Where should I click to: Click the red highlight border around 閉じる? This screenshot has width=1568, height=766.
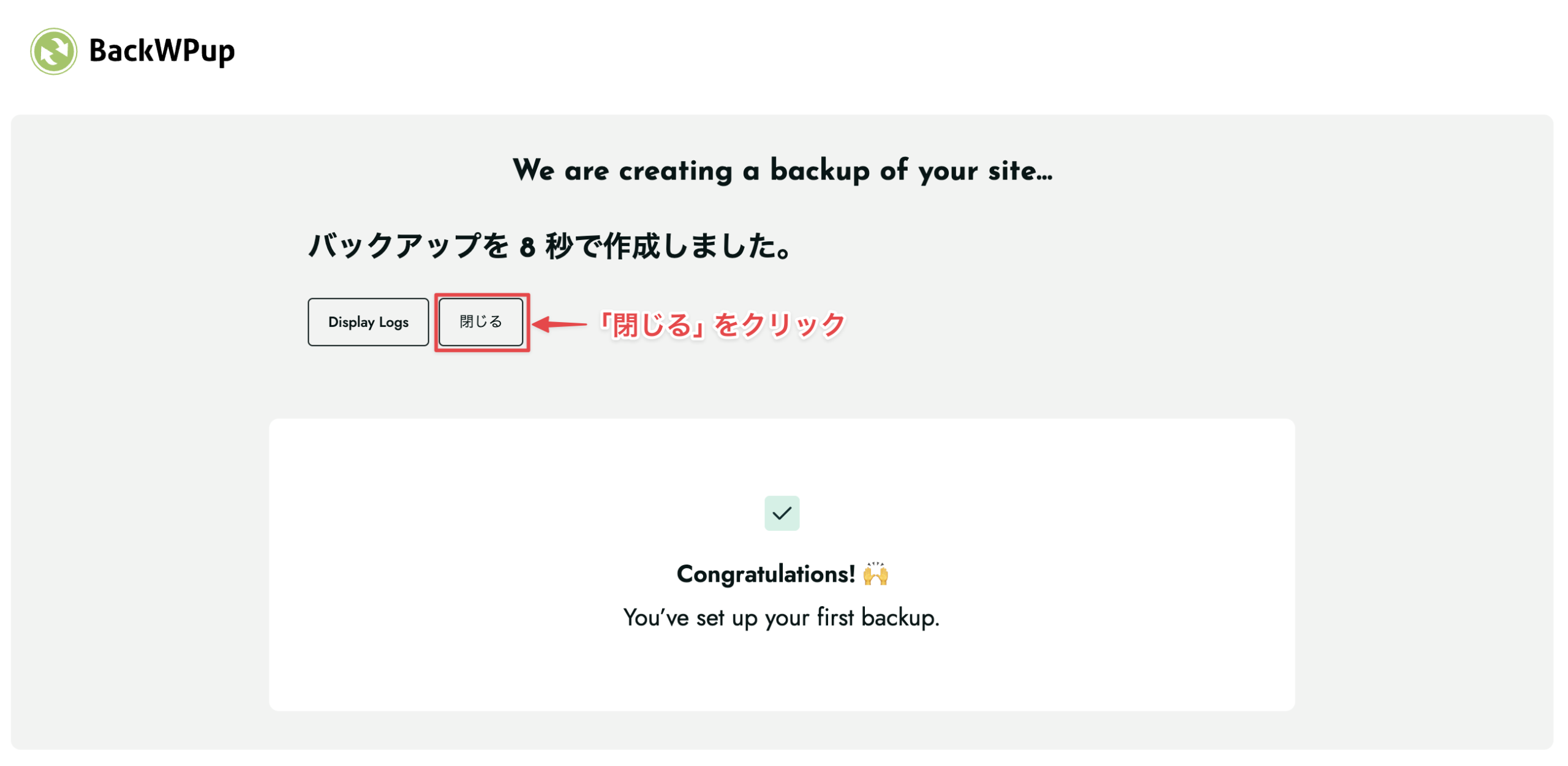(x=482, y=296)
